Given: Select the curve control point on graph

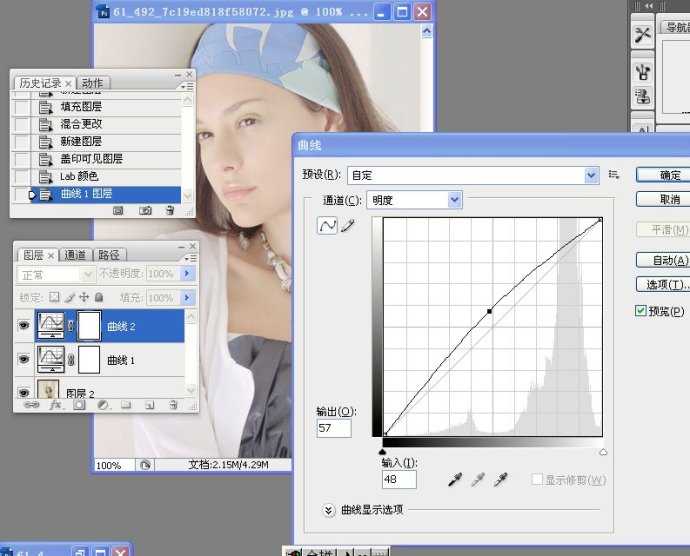Looking at the screenshot, I should (x=489, y=311).
